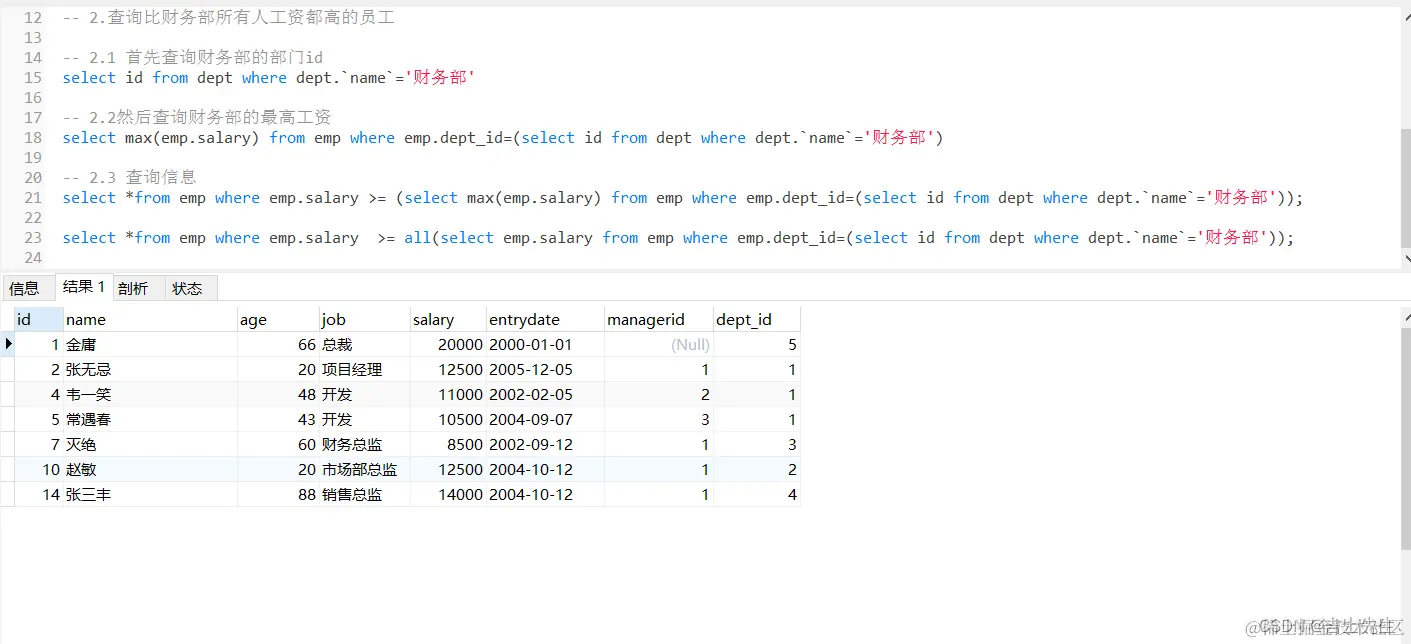Select the entrydate cell 2000-01-01

545,344
